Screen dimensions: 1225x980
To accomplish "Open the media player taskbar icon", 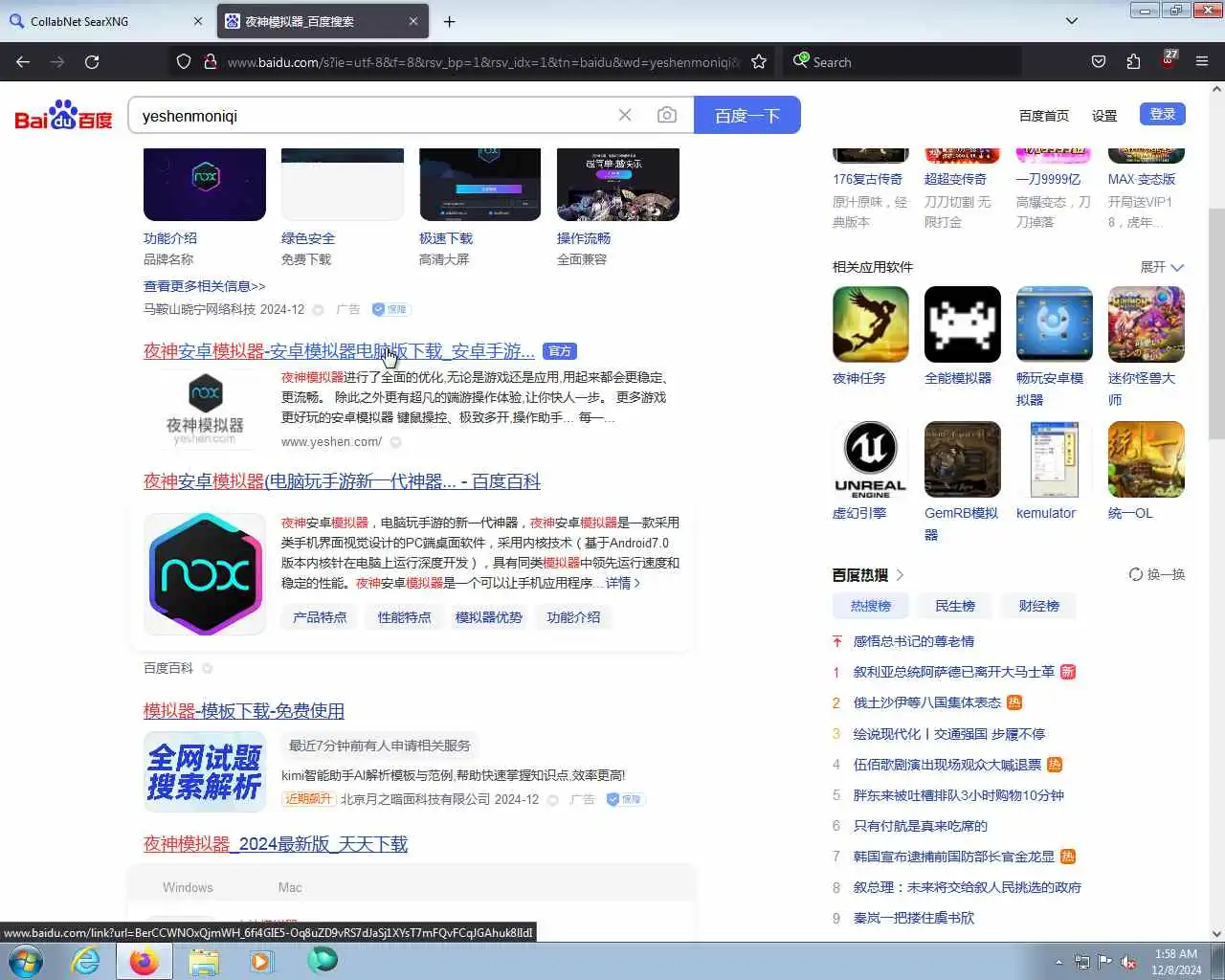I will [x=261, y=960].
